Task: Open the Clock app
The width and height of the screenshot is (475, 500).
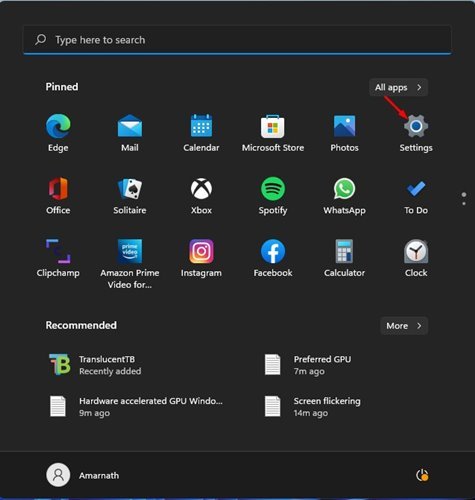Action: tap(416, 258)
